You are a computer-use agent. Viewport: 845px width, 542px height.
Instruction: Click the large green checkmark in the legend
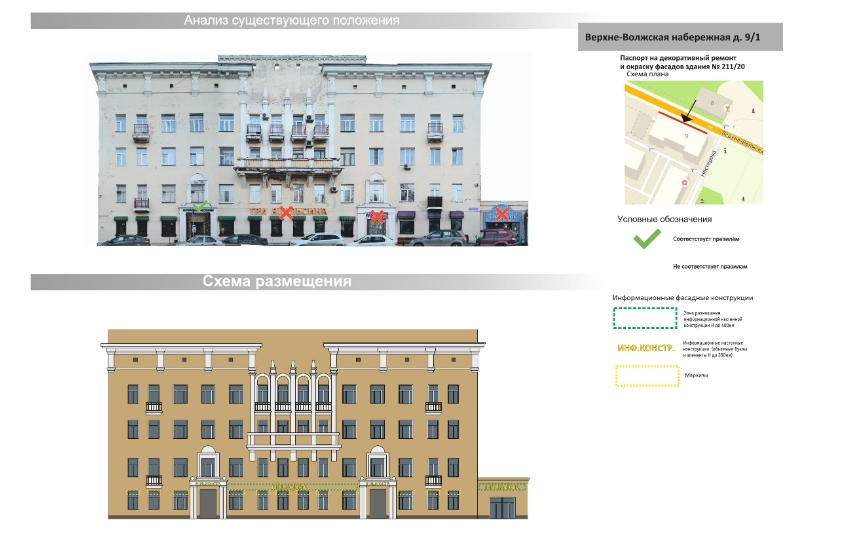point(649,238)
